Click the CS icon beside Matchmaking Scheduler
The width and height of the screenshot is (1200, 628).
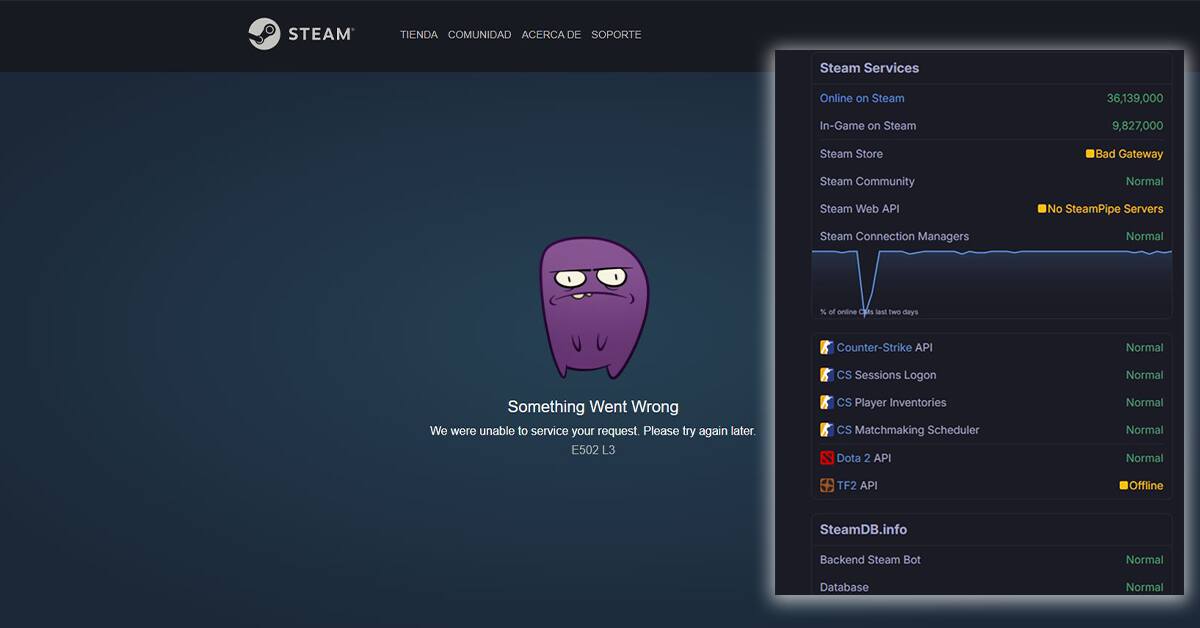[827, 430]
